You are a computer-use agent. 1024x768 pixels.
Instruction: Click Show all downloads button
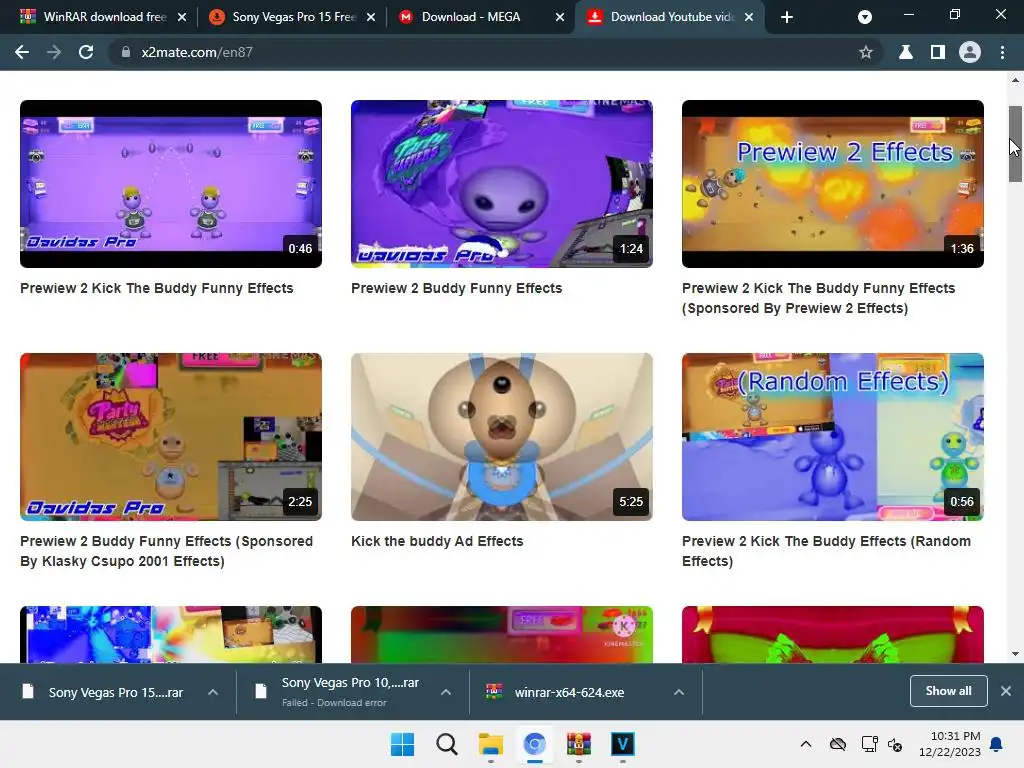(948, 691)
